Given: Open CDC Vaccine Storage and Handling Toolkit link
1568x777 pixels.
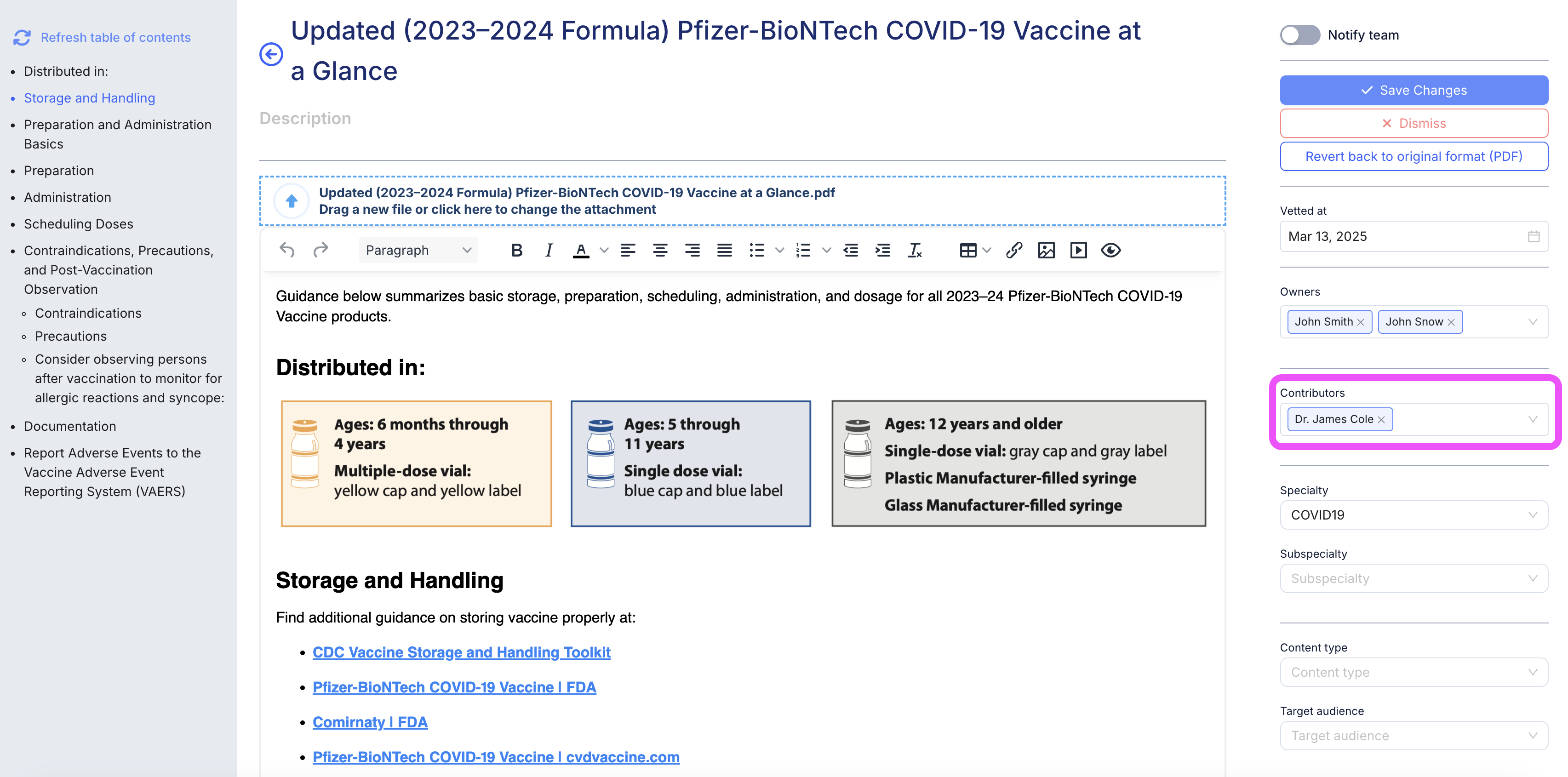Looking at the screenshot, I should 461,652.
